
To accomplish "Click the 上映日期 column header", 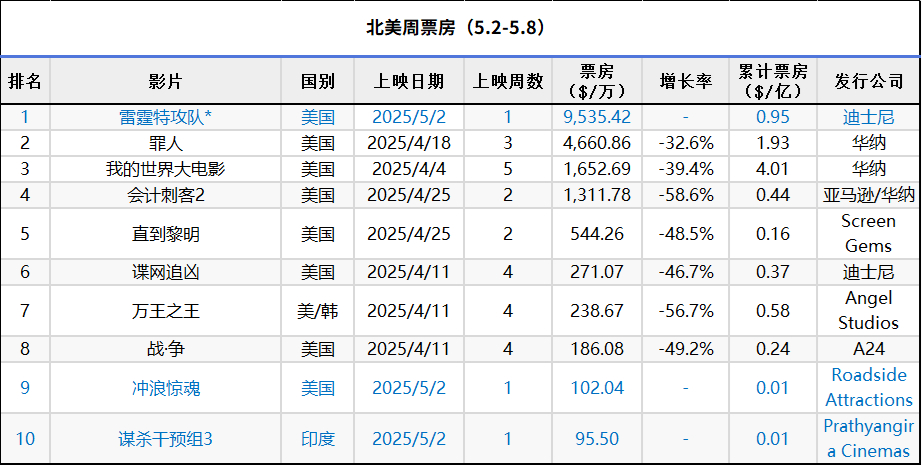I will point(409,81).
